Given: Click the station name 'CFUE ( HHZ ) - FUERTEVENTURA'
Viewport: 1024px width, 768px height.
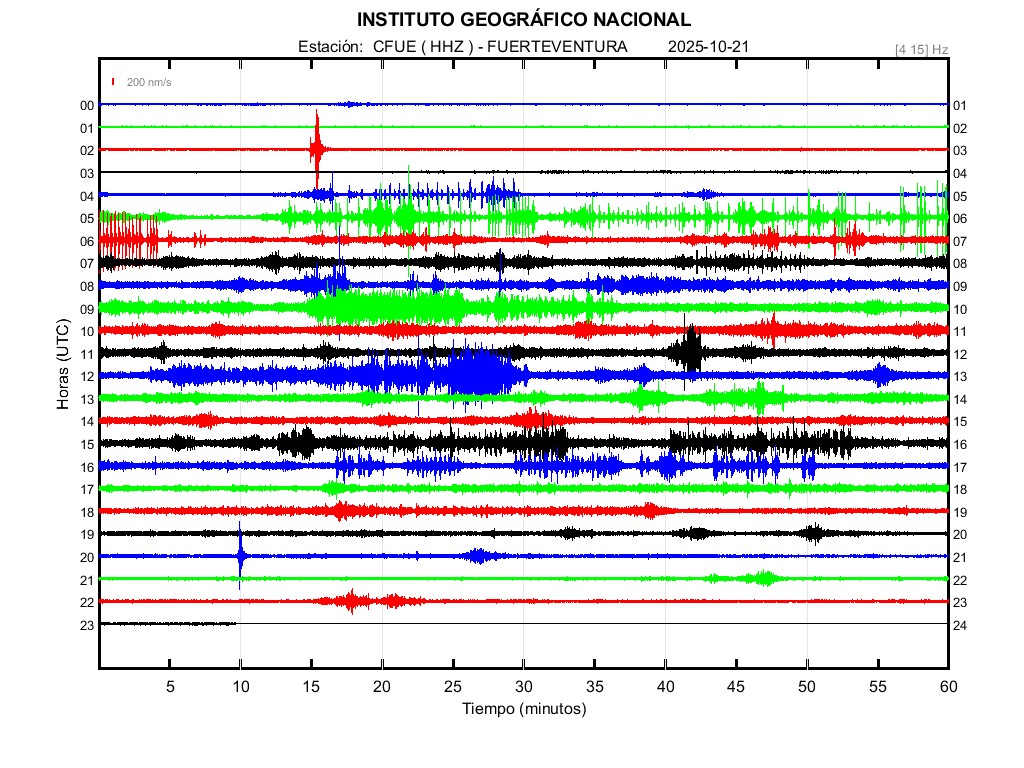Looking at the screenshot, I should [500, 47].
